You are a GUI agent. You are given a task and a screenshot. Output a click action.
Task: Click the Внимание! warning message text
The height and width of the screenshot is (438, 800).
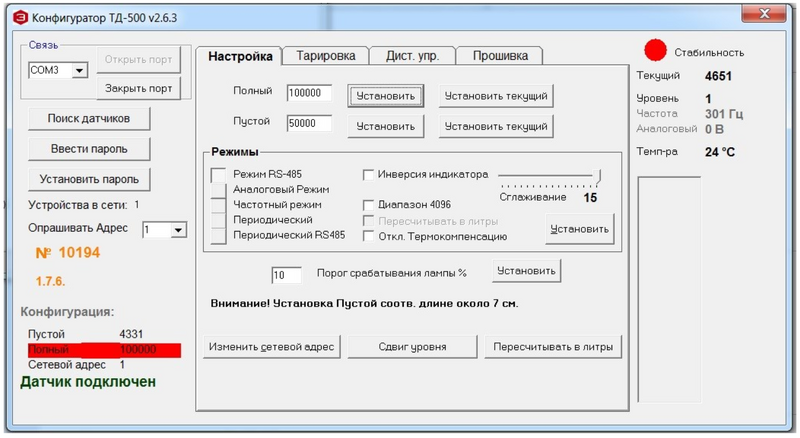click(x=364, y=304)
